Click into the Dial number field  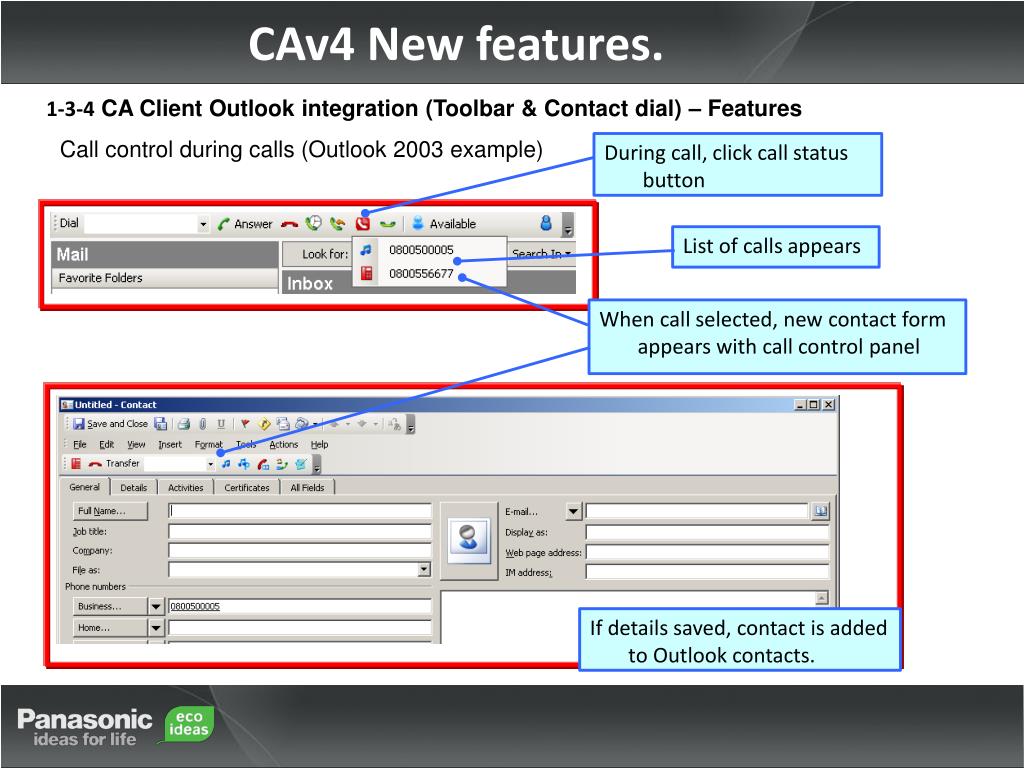click(x=140, y=224)
